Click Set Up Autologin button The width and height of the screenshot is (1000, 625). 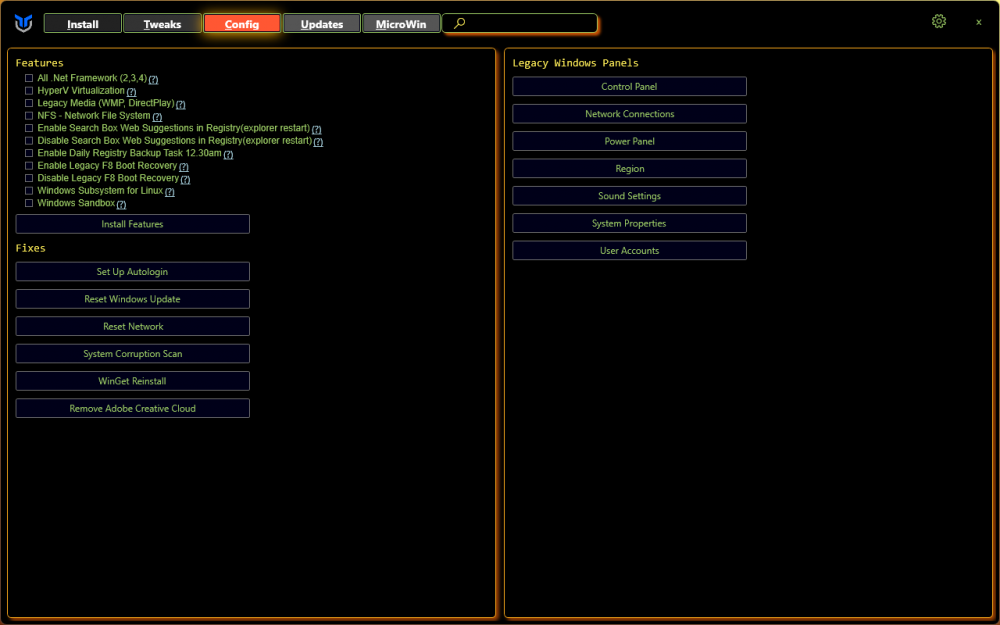(x=133, y=272)
